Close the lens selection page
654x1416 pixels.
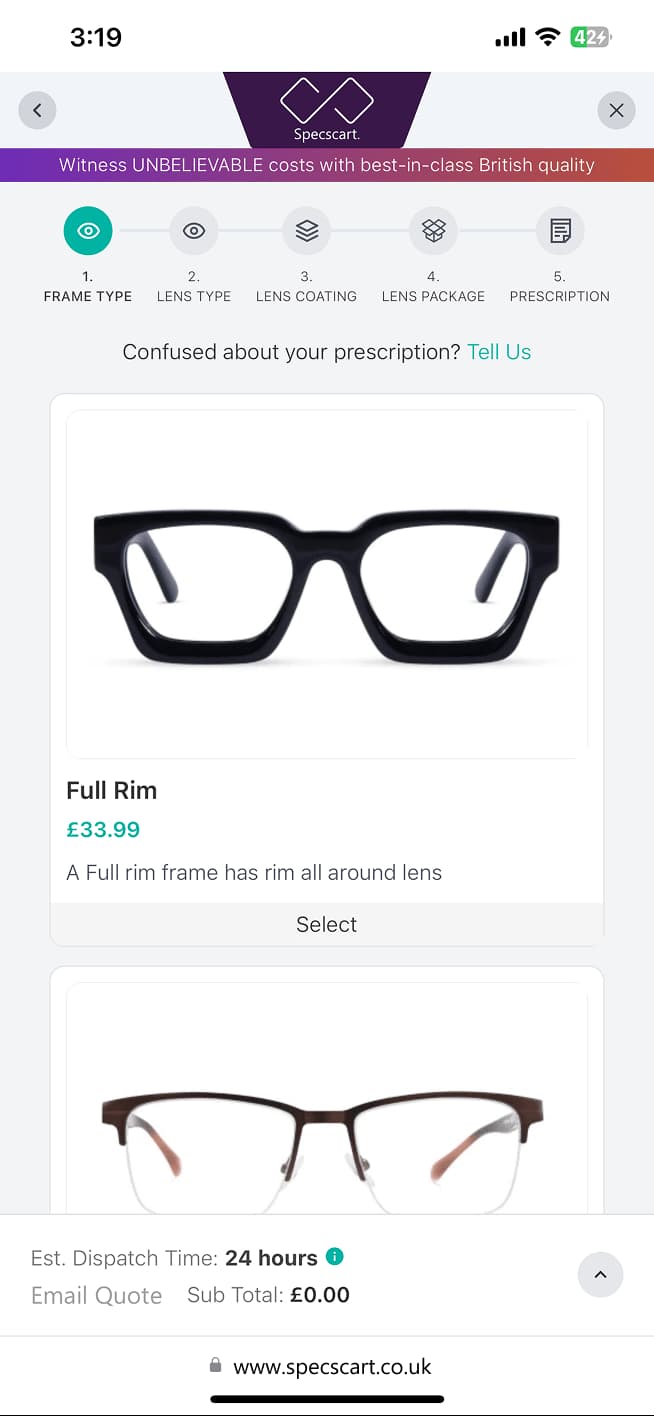coord(616,110)
